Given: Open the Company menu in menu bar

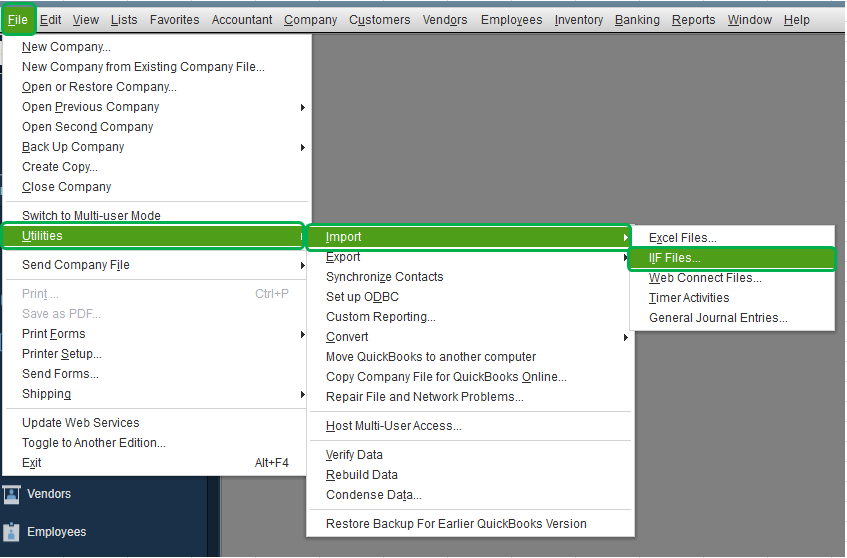Looking at the screenshot, I should coord(311,20).
